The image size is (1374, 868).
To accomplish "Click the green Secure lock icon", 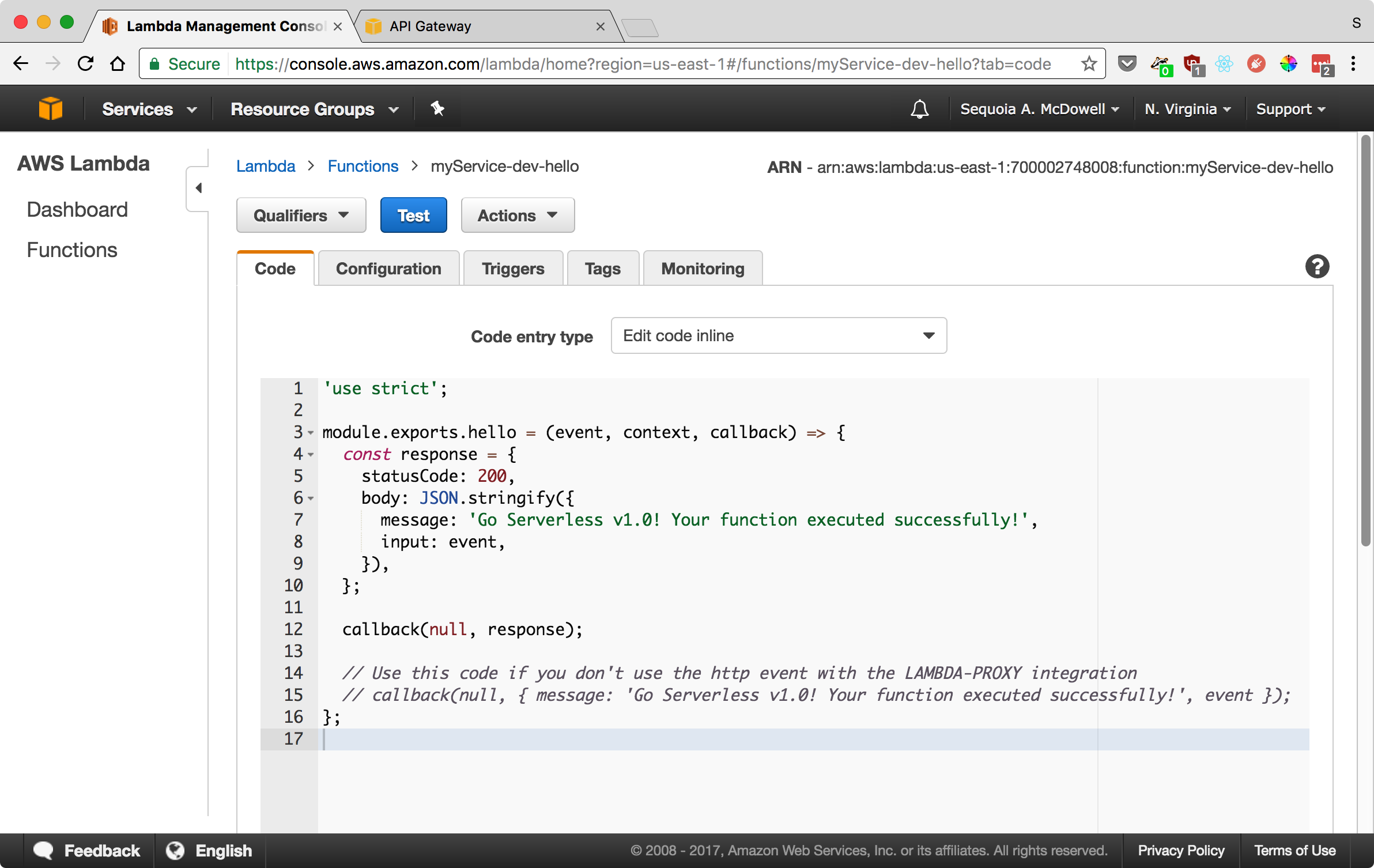I will tap(154, 64).
